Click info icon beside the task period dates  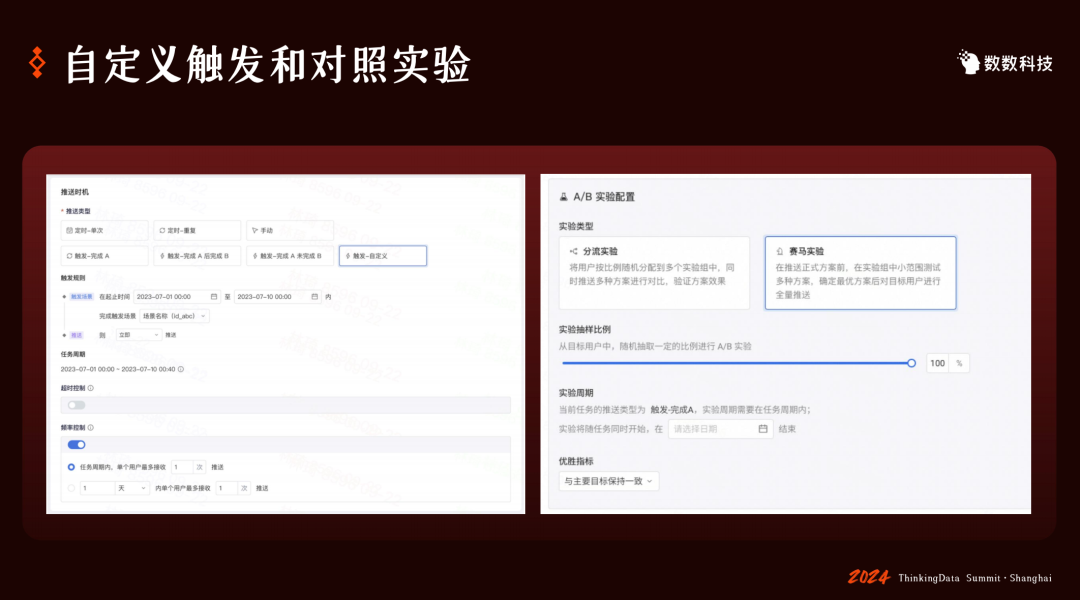[x=181, y=369]
